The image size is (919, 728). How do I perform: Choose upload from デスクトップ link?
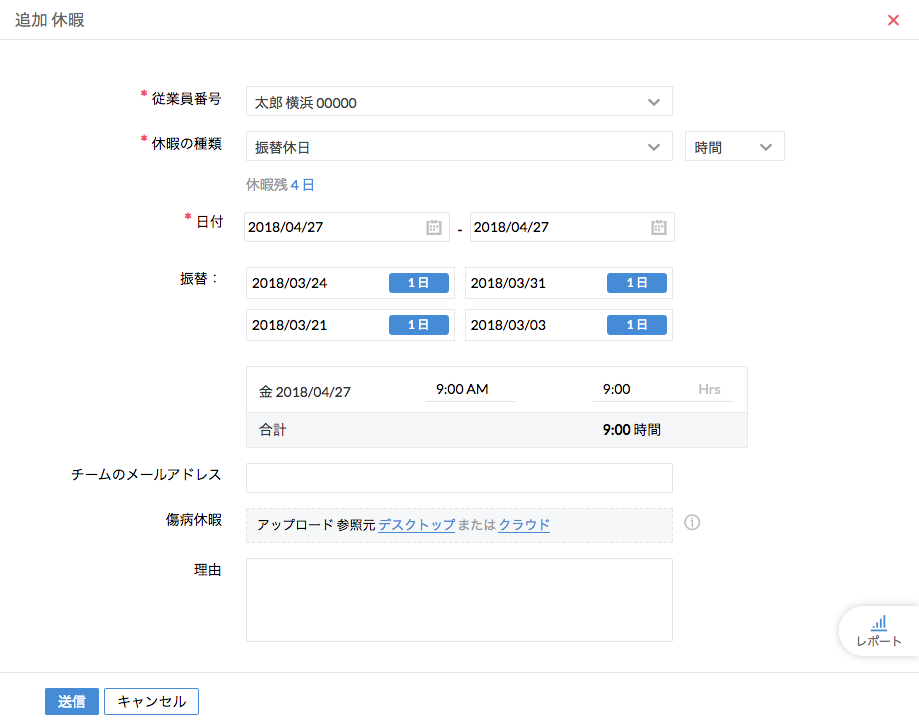point(416,524)
